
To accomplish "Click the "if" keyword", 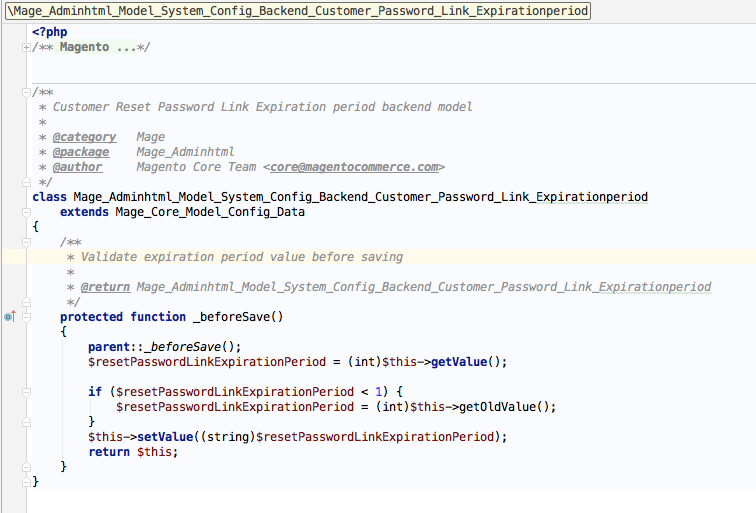I will click(94, 392).
